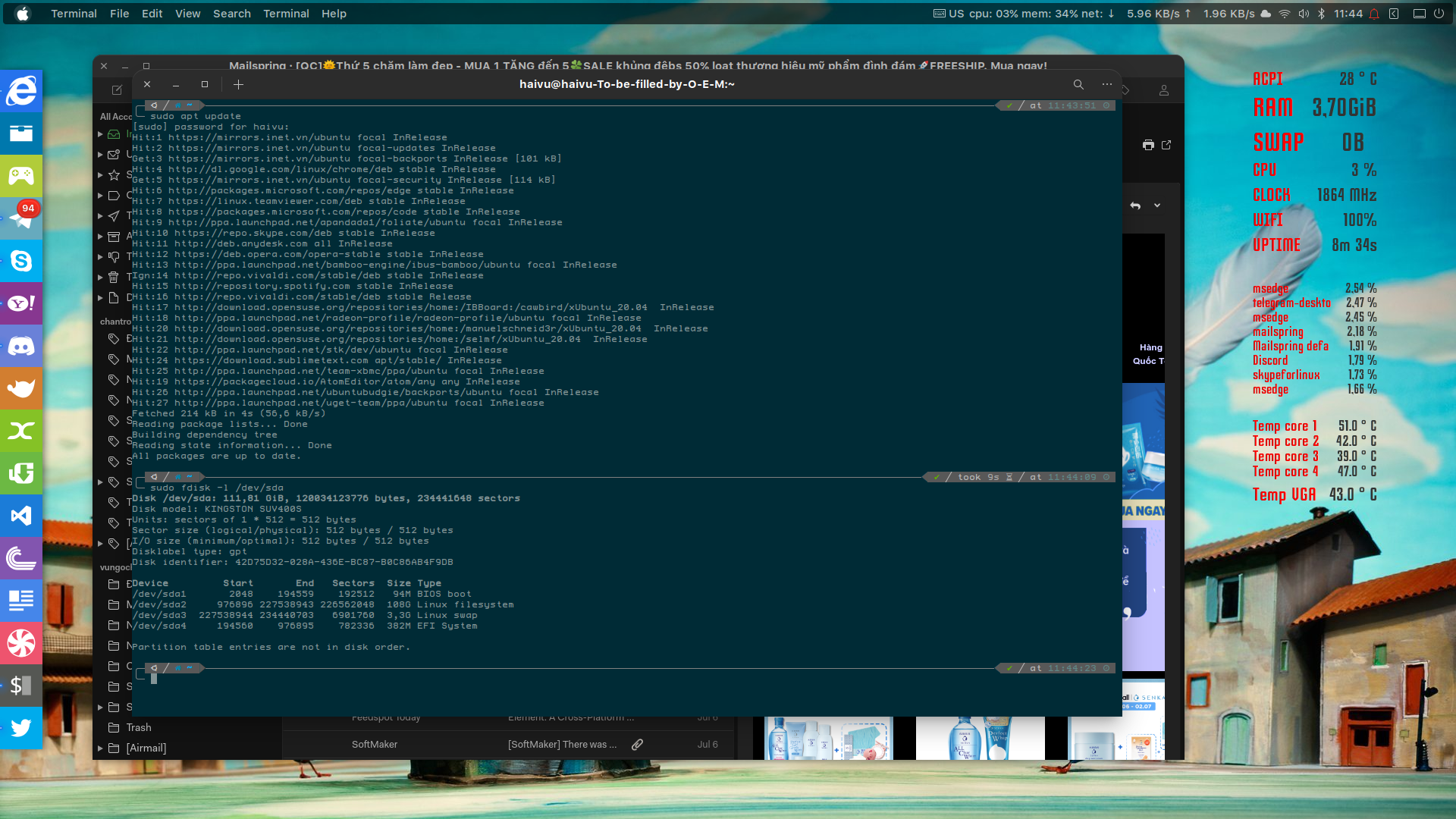Launch Discord from the dock
Image resolution: width=1456 pixels, height=819 pixels.
point(21,346)
